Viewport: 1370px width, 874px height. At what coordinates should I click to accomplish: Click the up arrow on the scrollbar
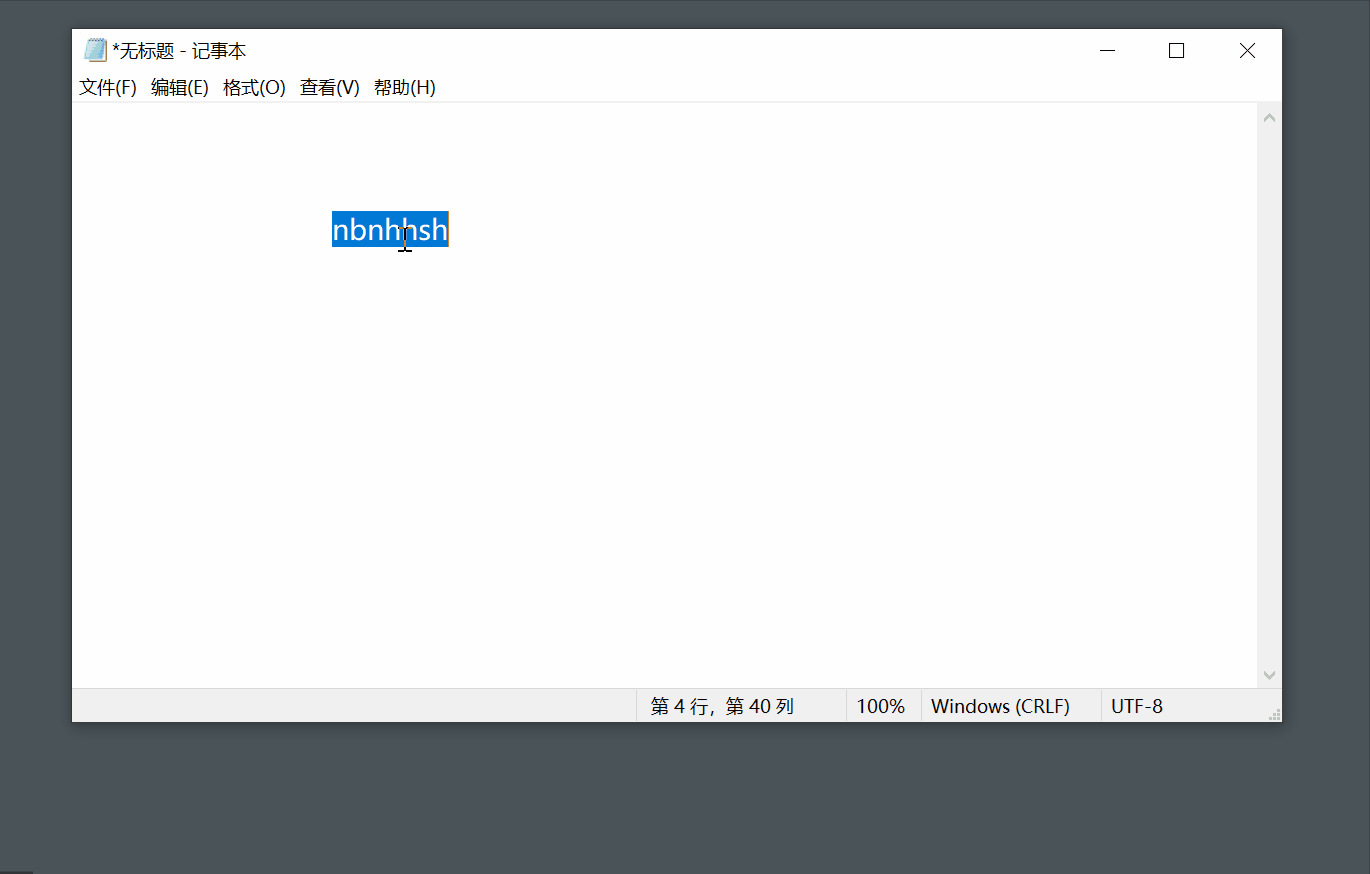[x=1269, y=115]
